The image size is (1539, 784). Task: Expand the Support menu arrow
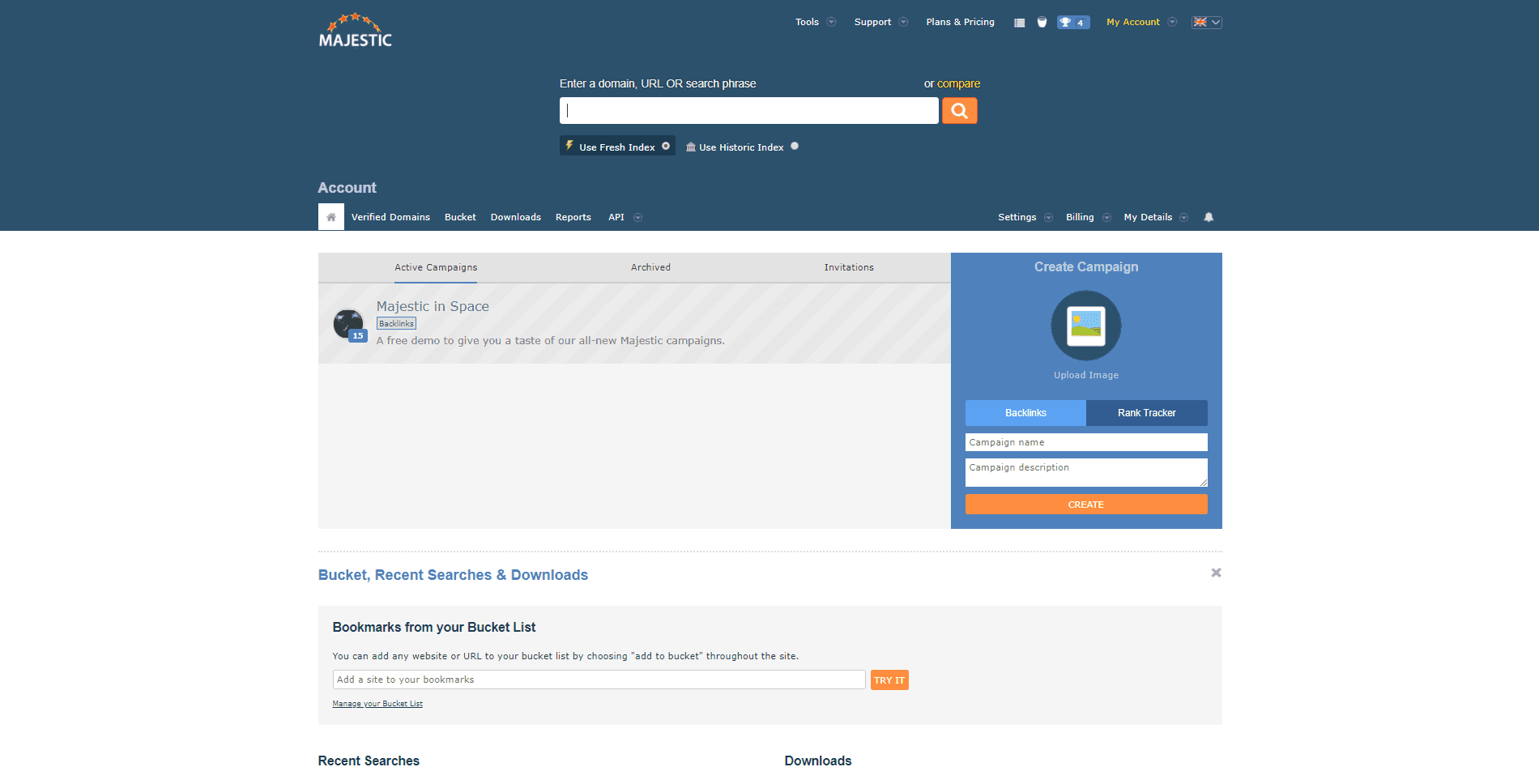coord(903,22)
